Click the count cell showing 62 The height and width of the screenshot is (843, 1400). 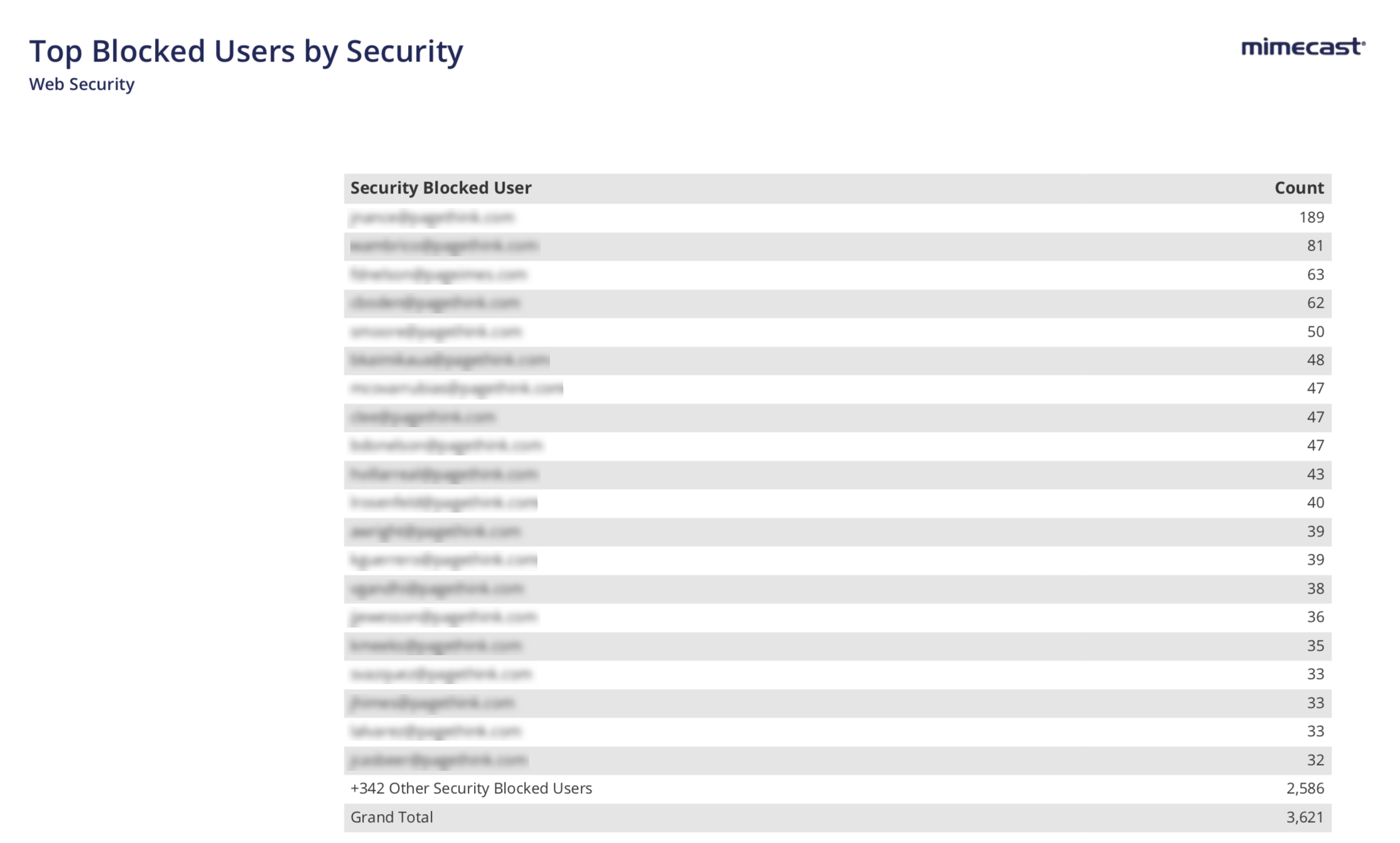(1315, 303)
